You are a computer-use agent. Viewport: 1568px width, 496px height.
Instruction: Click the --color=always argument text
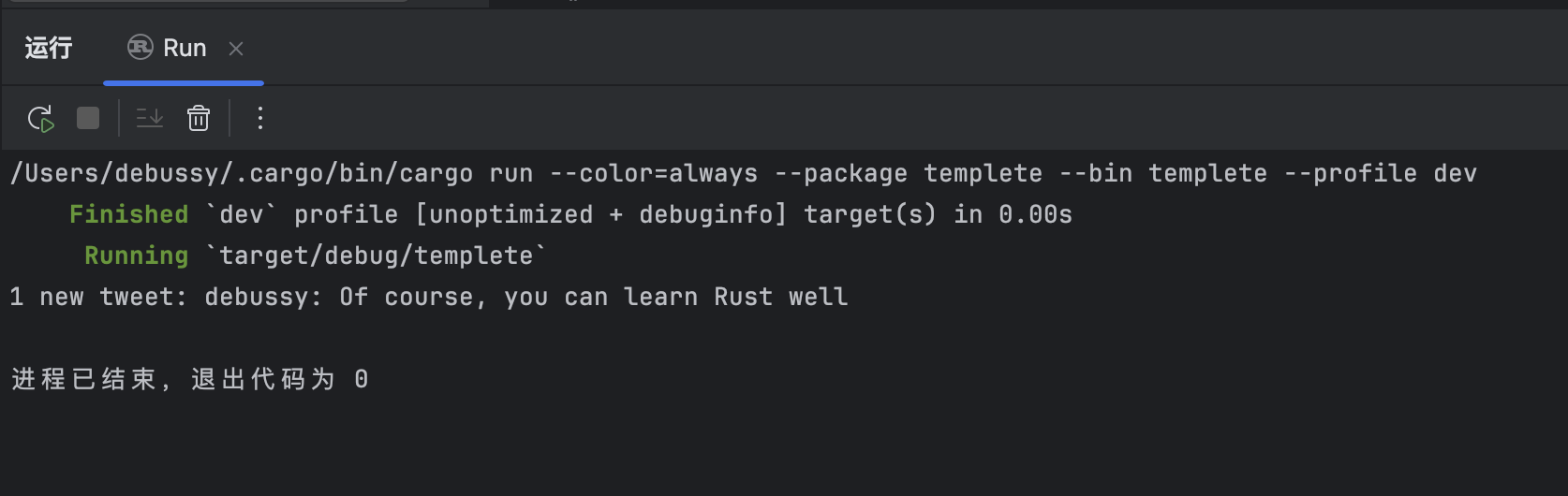(654, 174)
